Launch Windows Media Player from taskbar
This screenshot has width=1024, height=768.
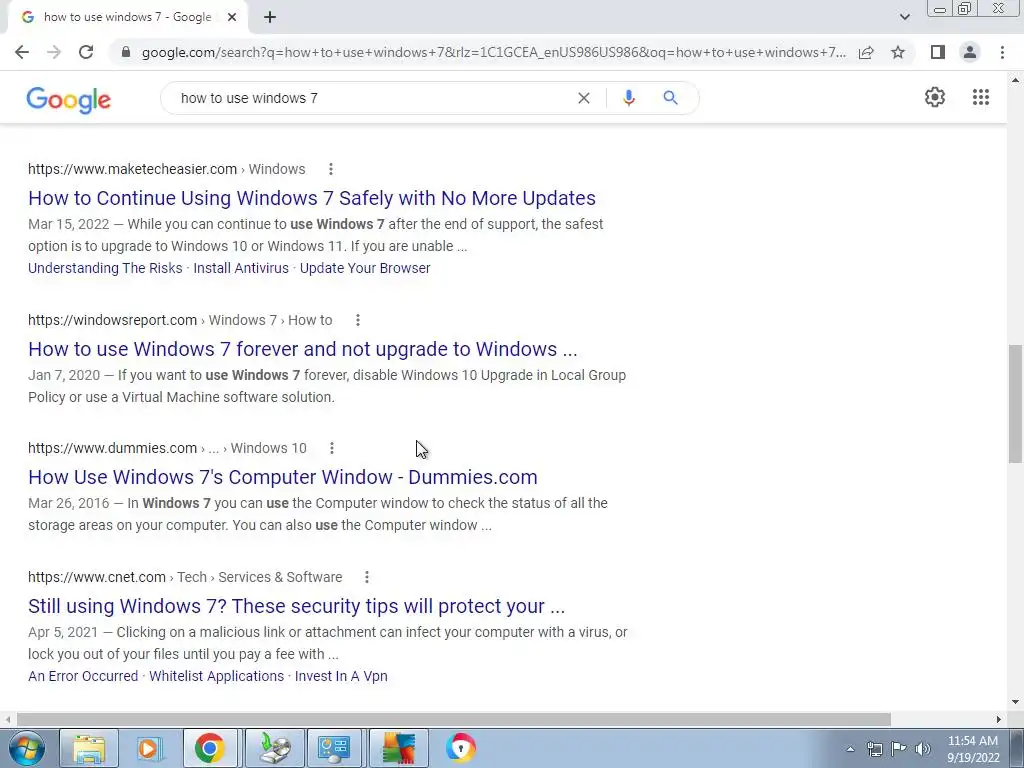(150, 748)
